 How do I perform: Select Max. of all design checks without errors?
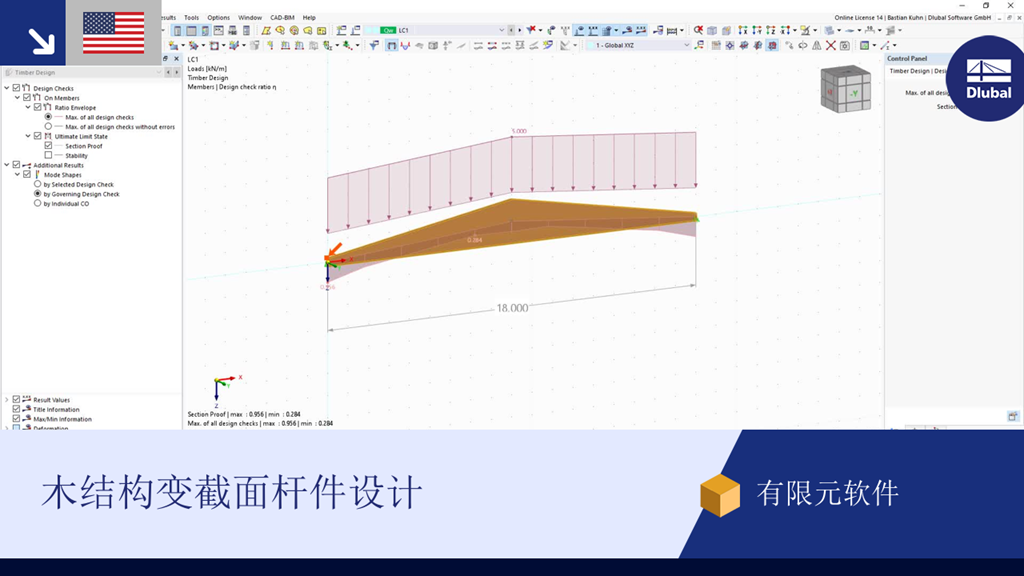(x=48, y=127)
